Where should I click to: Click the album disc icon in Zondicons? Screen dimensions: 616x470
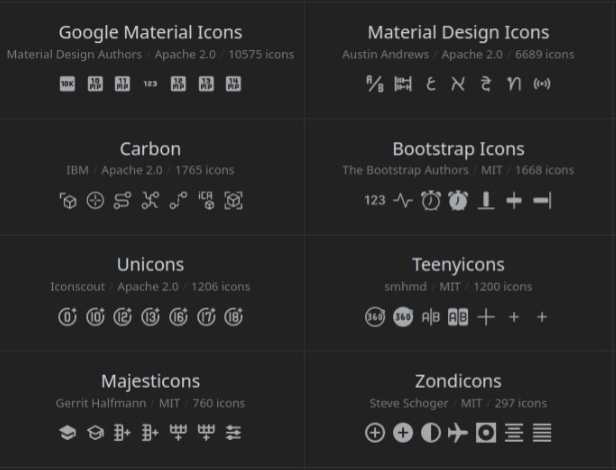pos(486,433)
